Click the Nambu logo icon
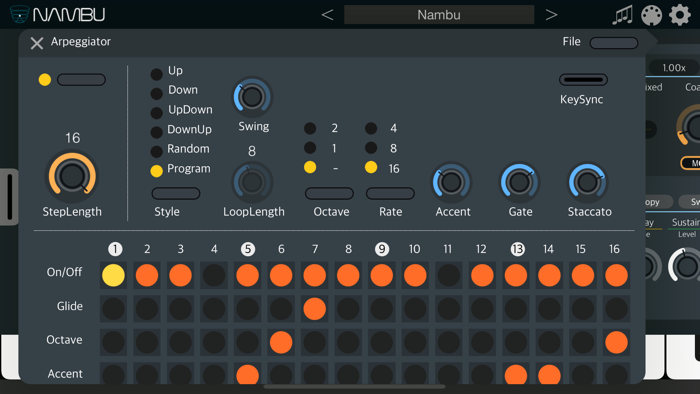This screenshot has width=700, height=394. (x=19, y=14)
